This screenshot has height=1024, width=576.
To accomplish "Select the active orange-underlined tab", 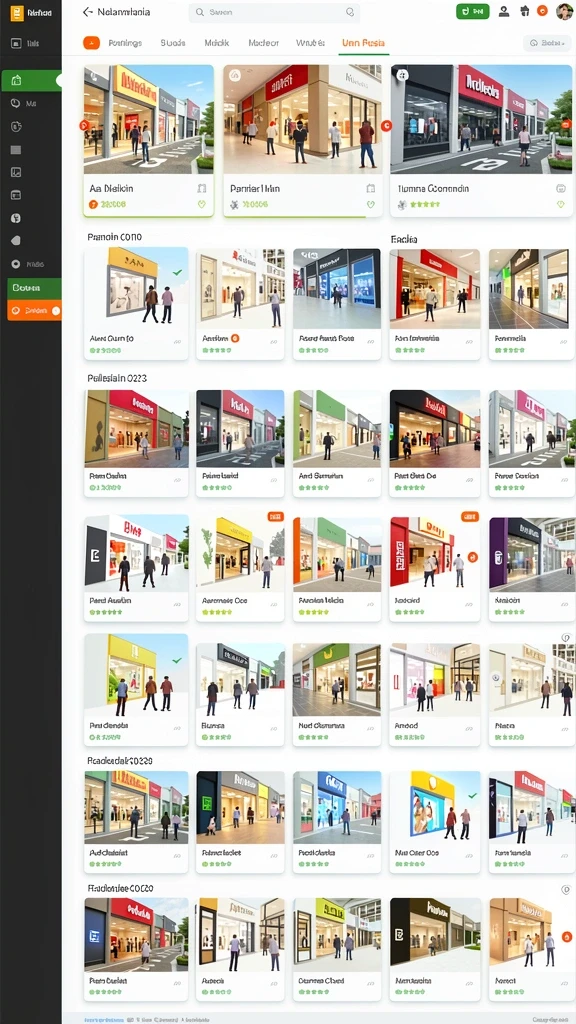I will click(x=363, y=43).
